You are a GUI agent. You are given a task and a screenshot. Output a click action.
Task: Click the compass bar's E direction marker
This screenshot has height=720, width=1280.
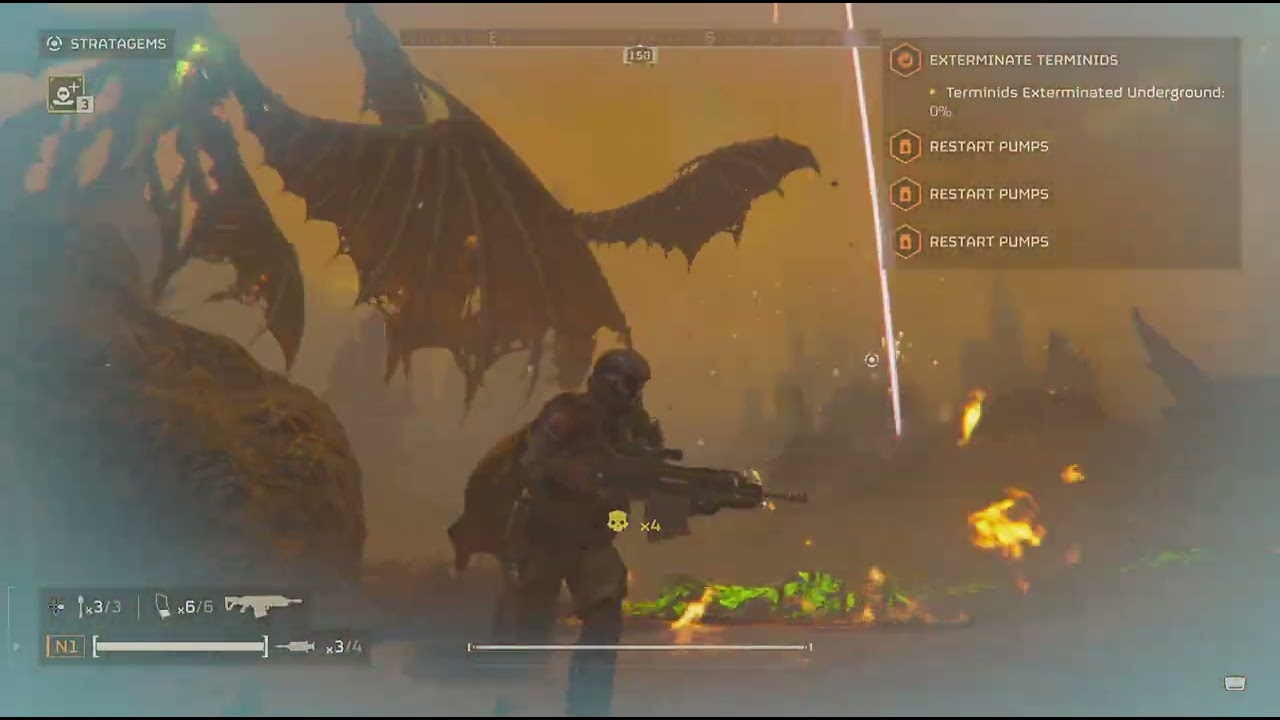(492, 38)
